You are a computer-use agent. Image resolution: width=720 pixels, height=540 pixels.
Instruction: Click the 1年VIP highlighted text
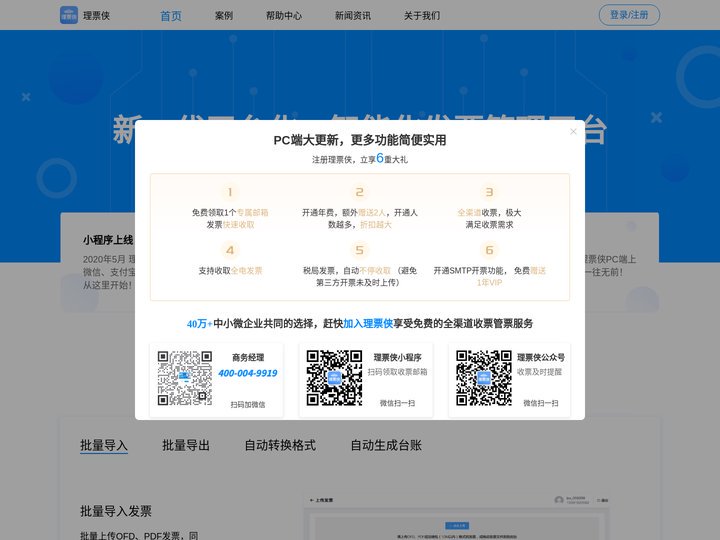(x=489, y=282)
